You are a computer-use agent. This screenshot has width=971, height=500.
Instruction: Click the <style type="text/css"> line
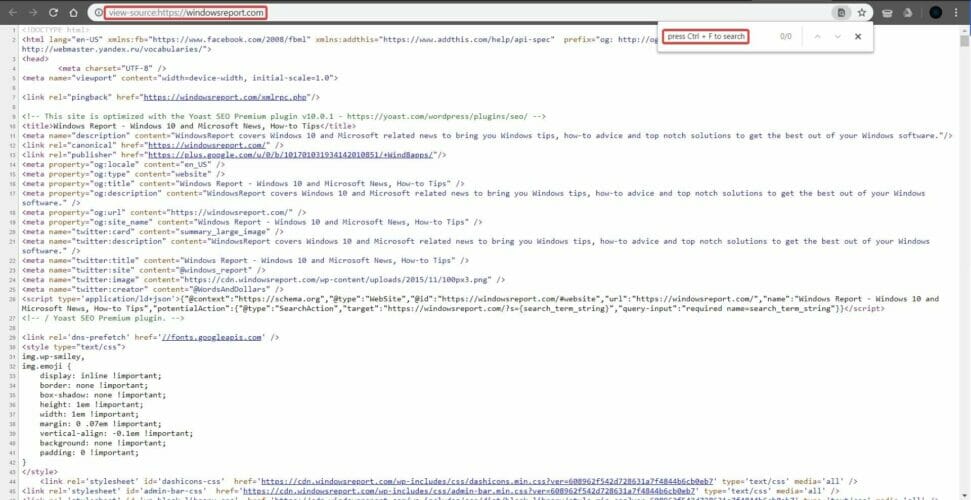click(74, 346)
